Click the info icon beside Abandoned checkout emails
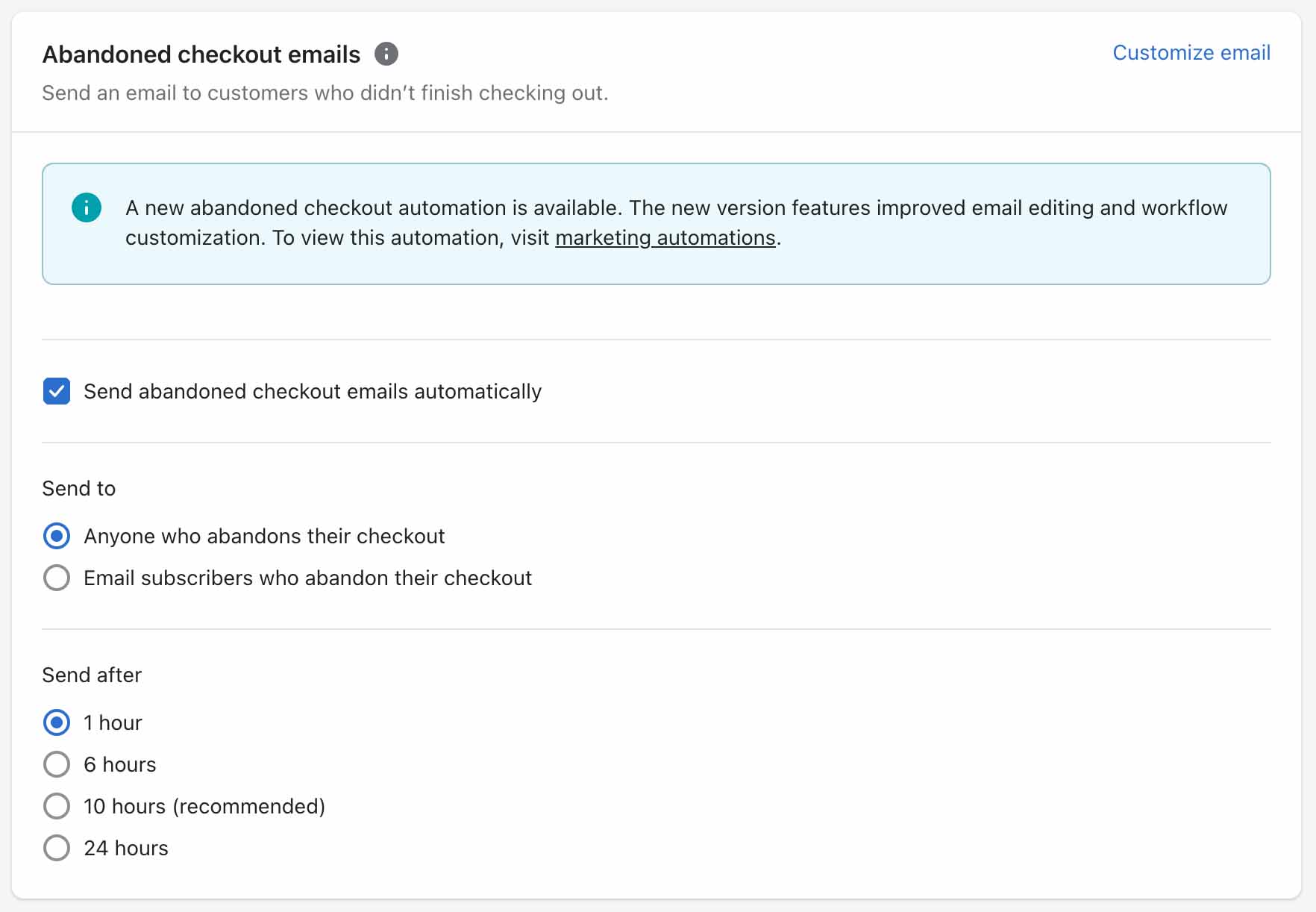1316x912 pixels. (x=386, y=54)
